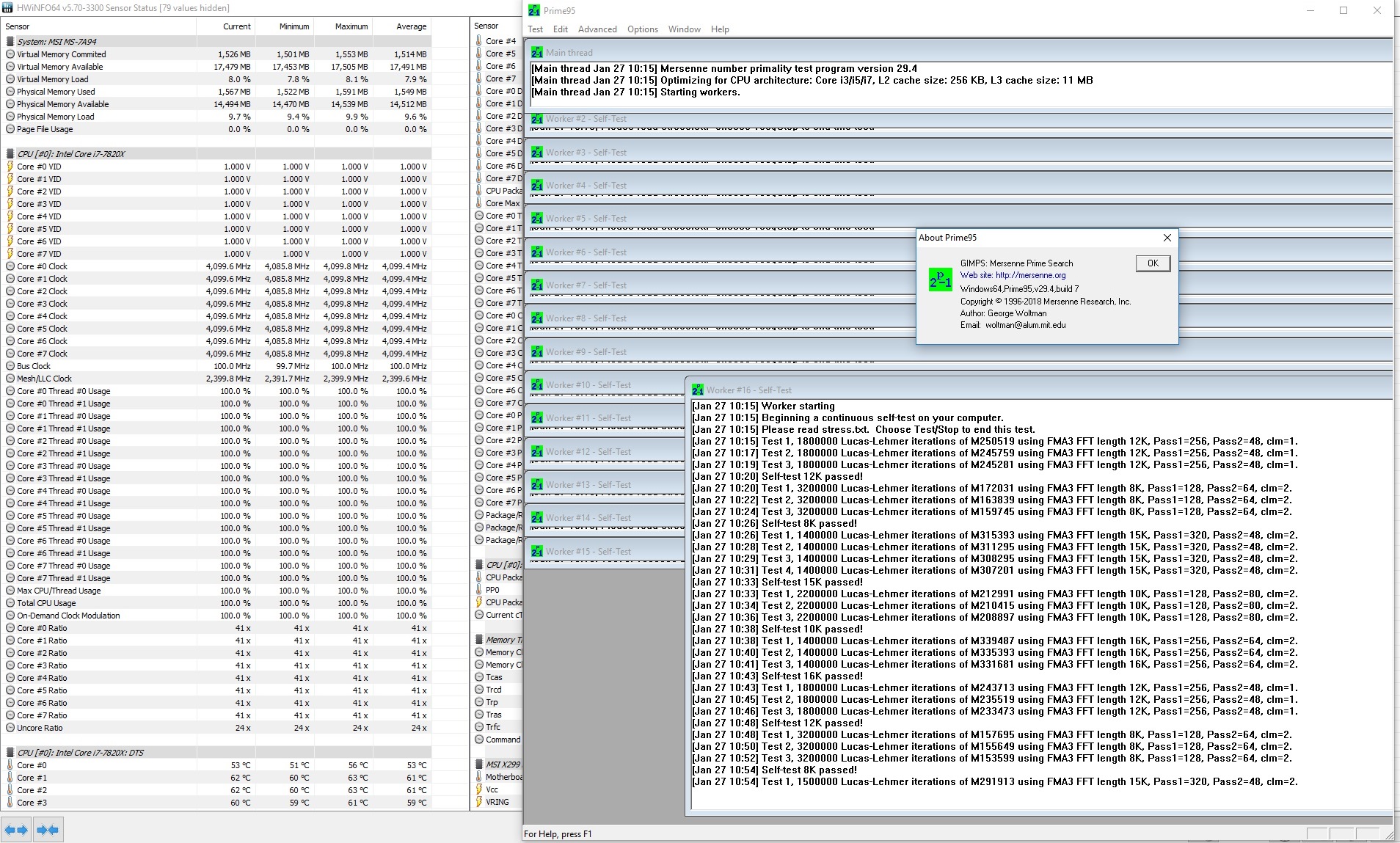1400x843 pixels.
Task: Select the Core #4 Clock row
Action: coord(216,316)
